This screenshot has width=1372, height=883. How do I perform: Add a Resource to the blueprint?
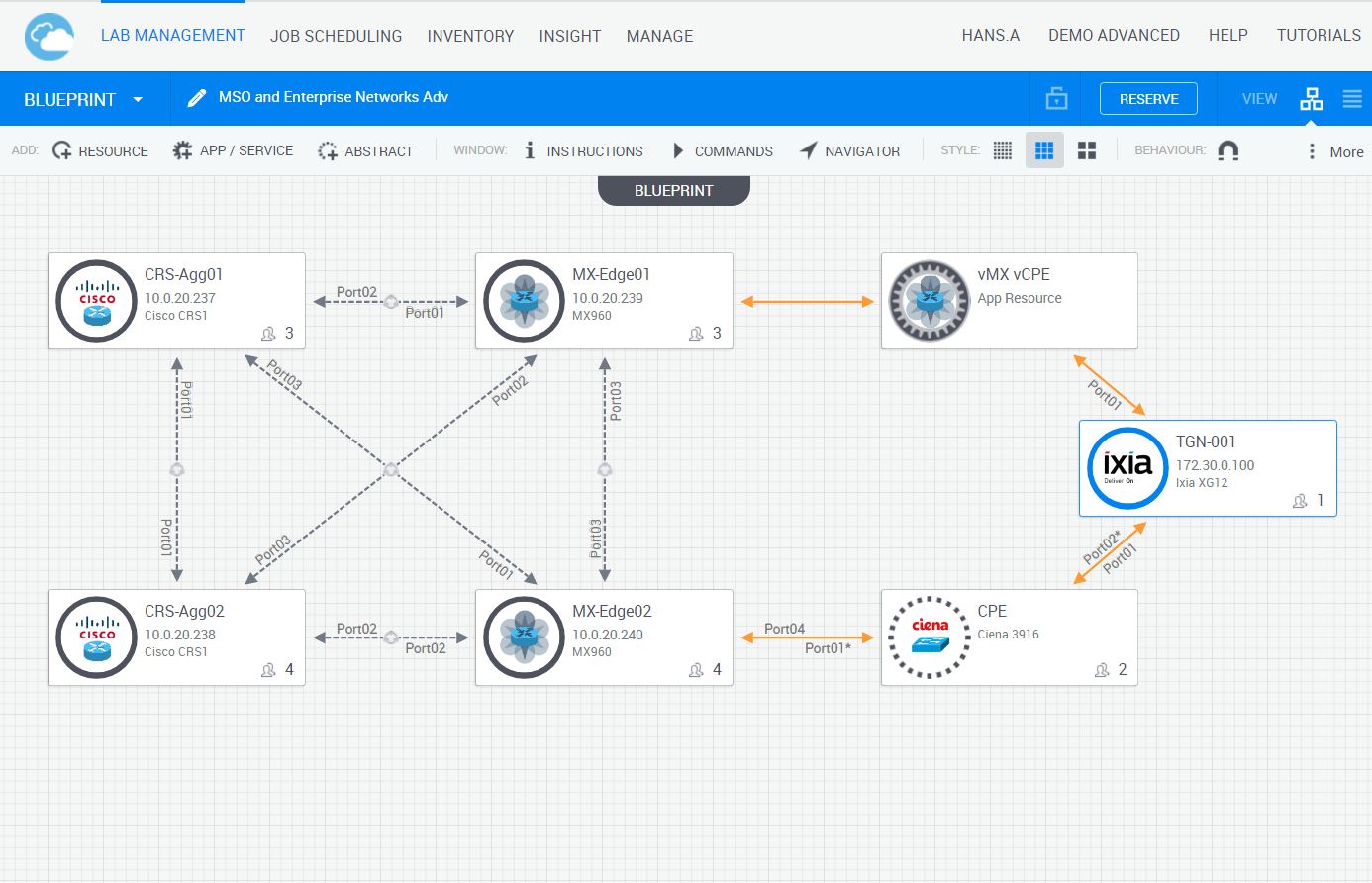point(100,151)
